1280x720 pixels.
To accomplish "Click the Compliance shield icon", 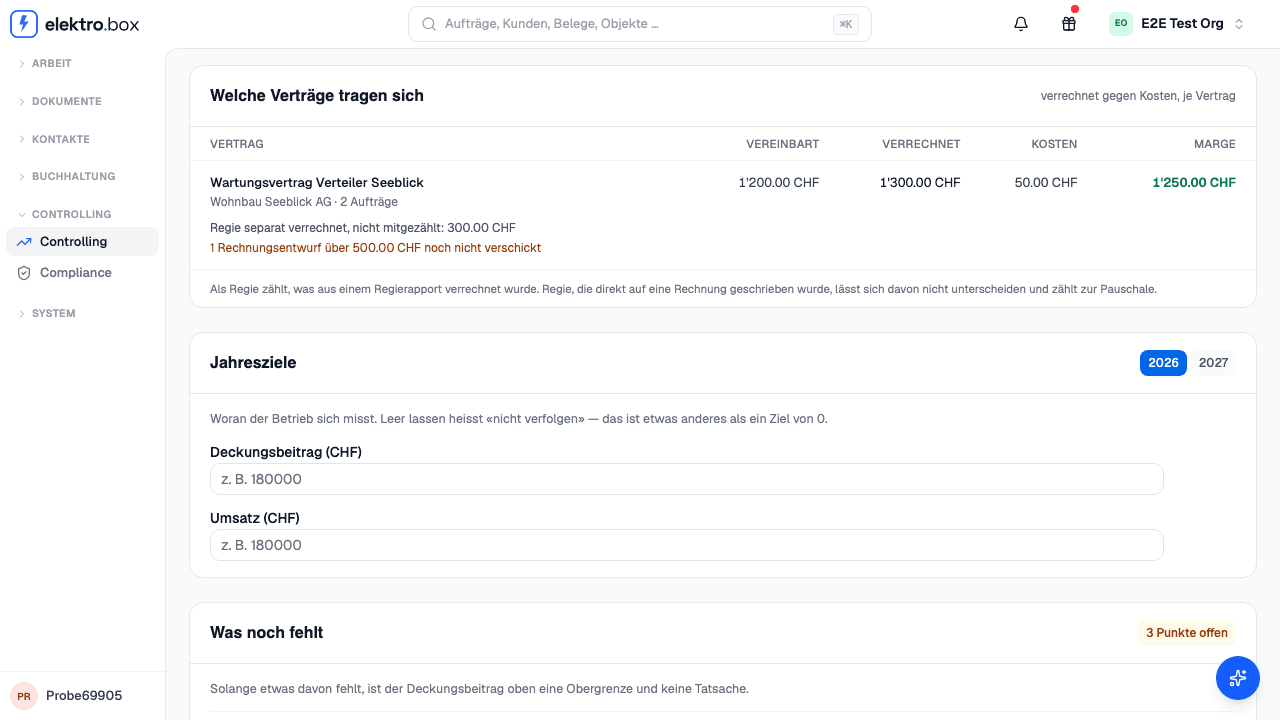I will click(24, 273).
